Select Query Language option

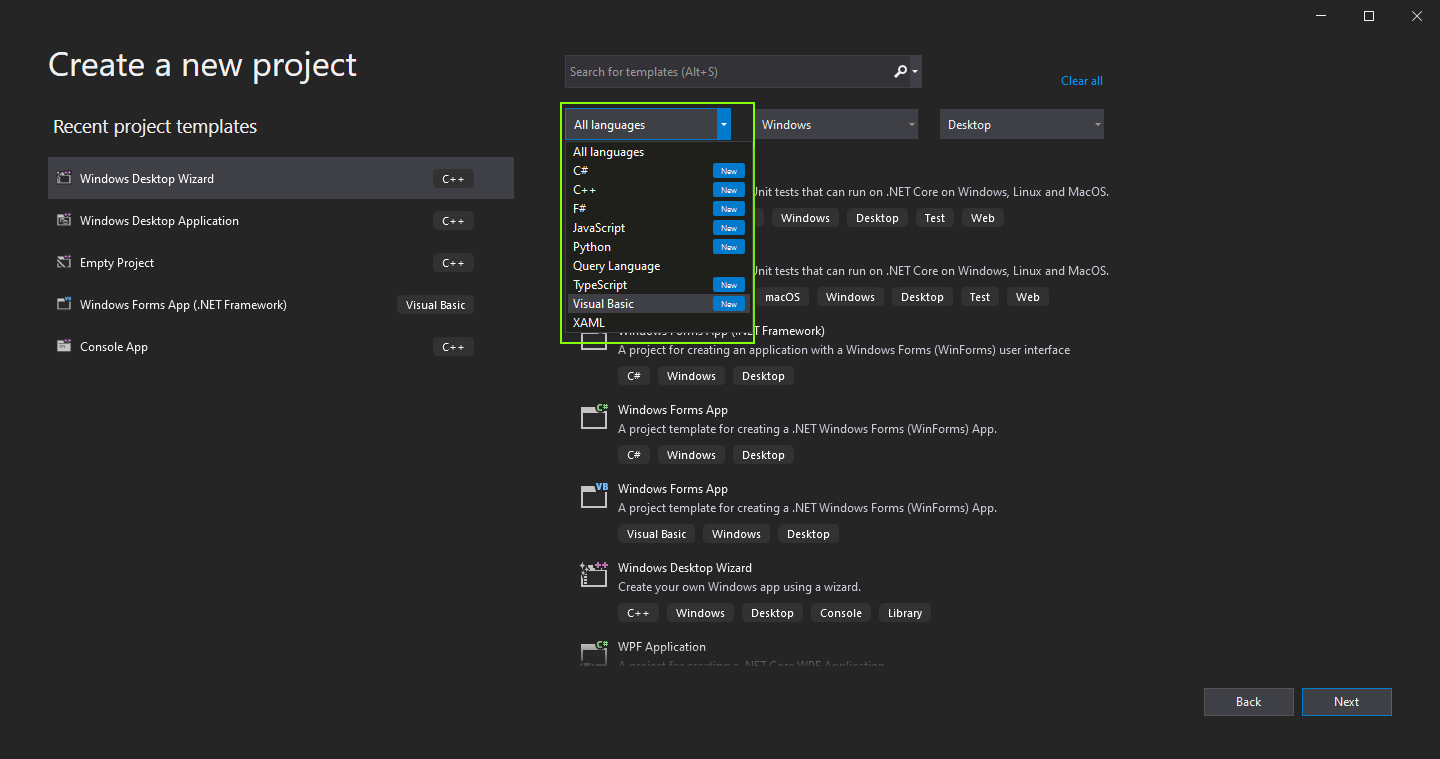click(657, 266)
